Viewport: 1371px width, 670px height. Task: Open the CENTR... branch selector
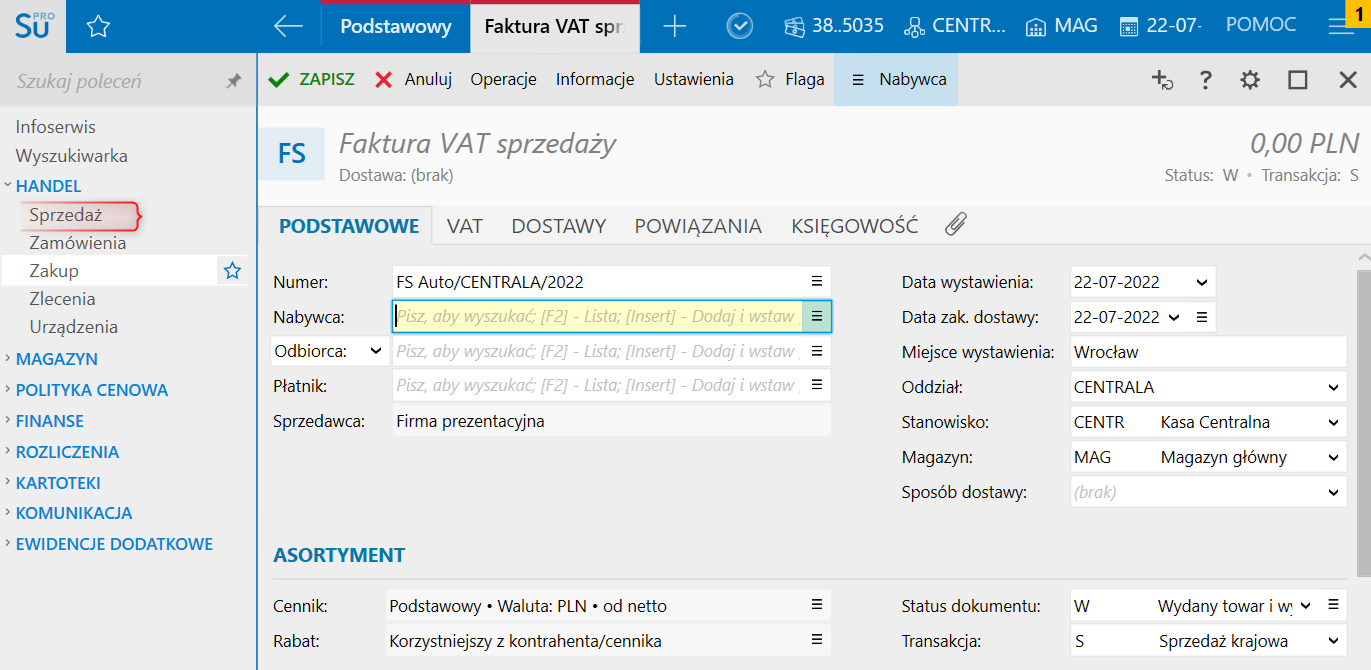point(954,26)
